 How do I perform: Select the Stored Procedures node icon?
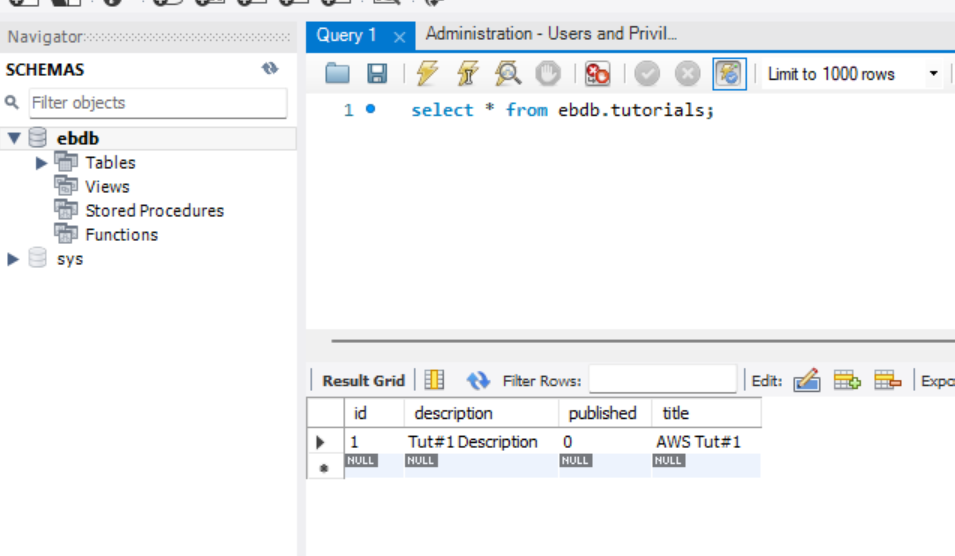point(66,209)
